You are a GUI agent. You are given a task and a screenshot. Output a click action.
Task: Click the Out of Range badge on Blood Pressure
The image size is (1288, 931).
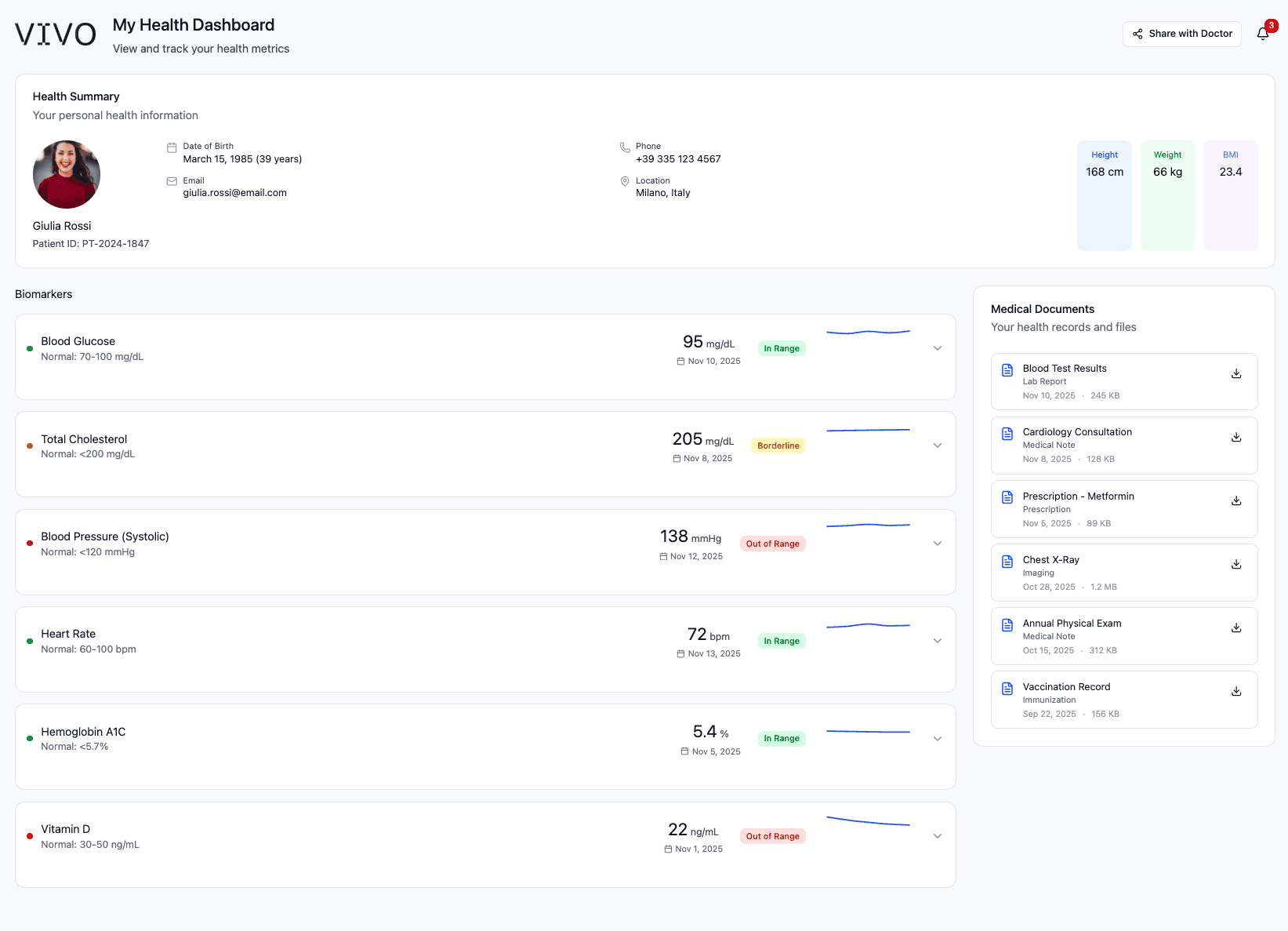pyautogui.click(x=772, y=543)
